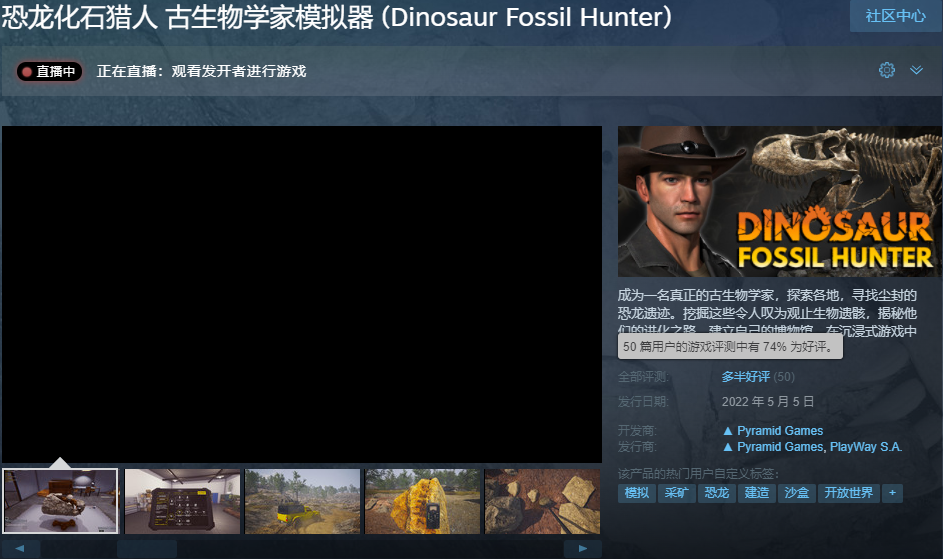Screen dimensions: 943x559
Task: Click the thumbnail strip scrollbar handle
Action: point(147,548)
